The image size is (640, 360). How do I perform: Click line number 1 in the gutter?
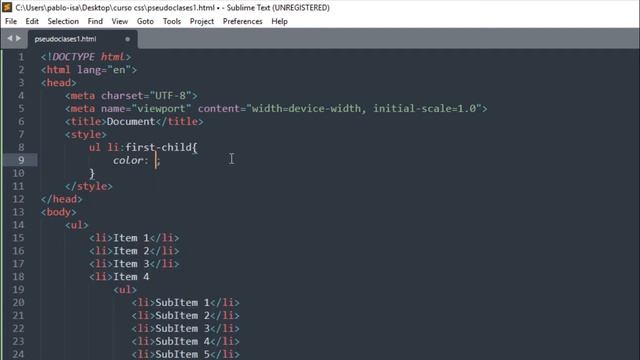(20, 57)
